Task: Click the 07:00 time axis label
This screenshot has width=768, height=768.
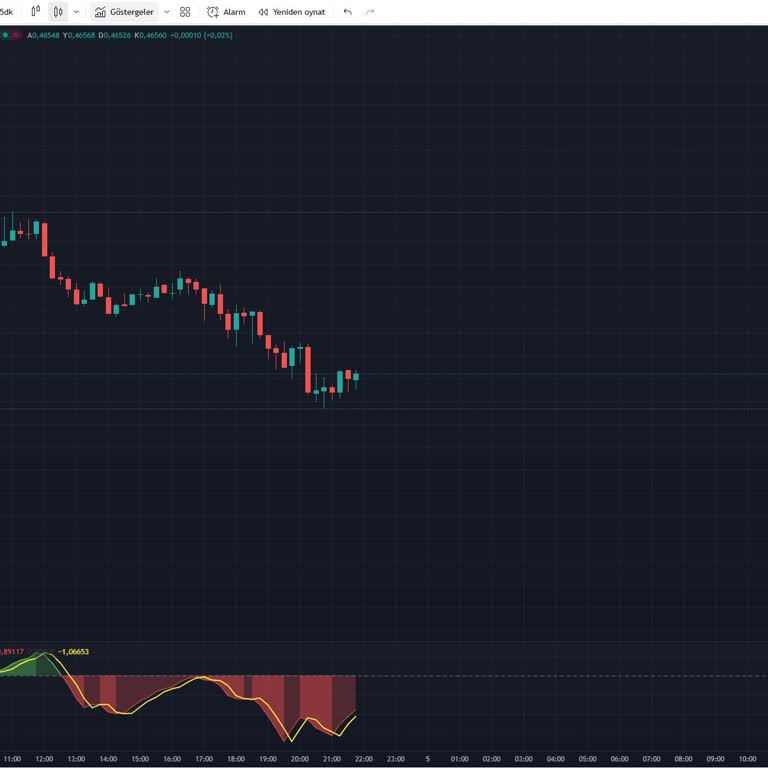Action: click(x=651, y=759)
